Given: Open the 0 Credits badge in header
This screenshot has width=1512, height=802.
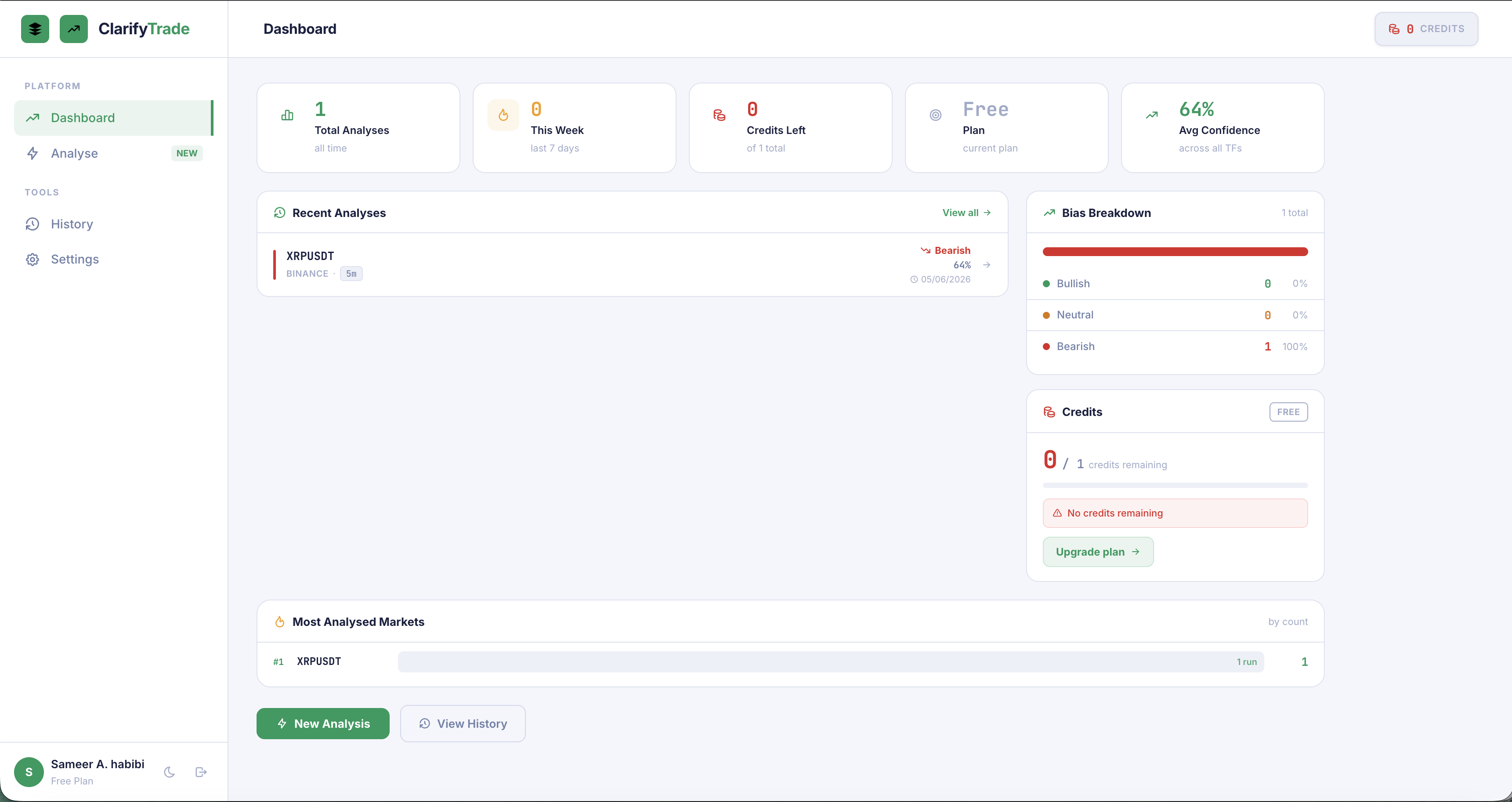Looking at the screenshot, I should coord(1426,29).
